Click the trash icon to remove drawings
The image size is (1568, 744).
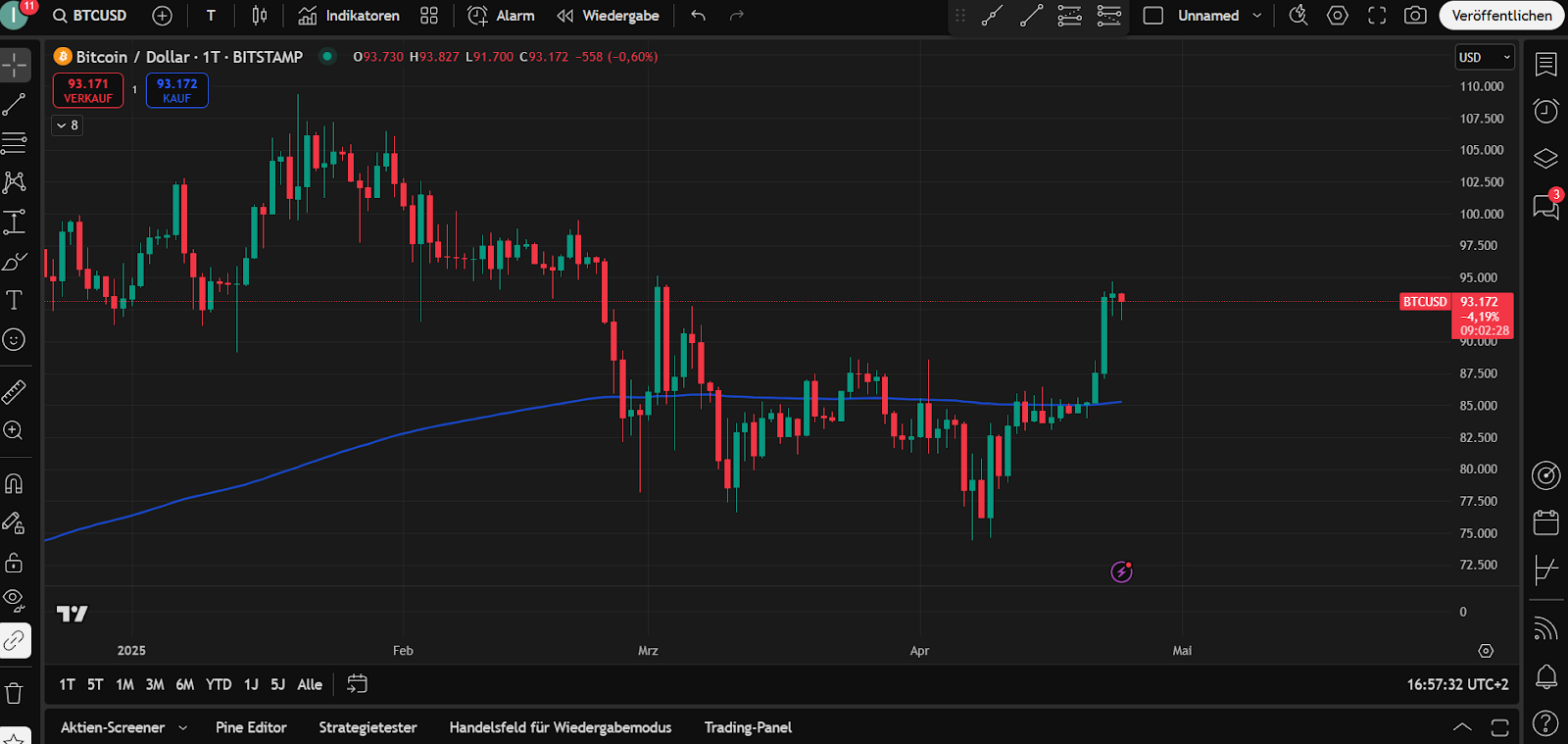[x=15, y=694]
